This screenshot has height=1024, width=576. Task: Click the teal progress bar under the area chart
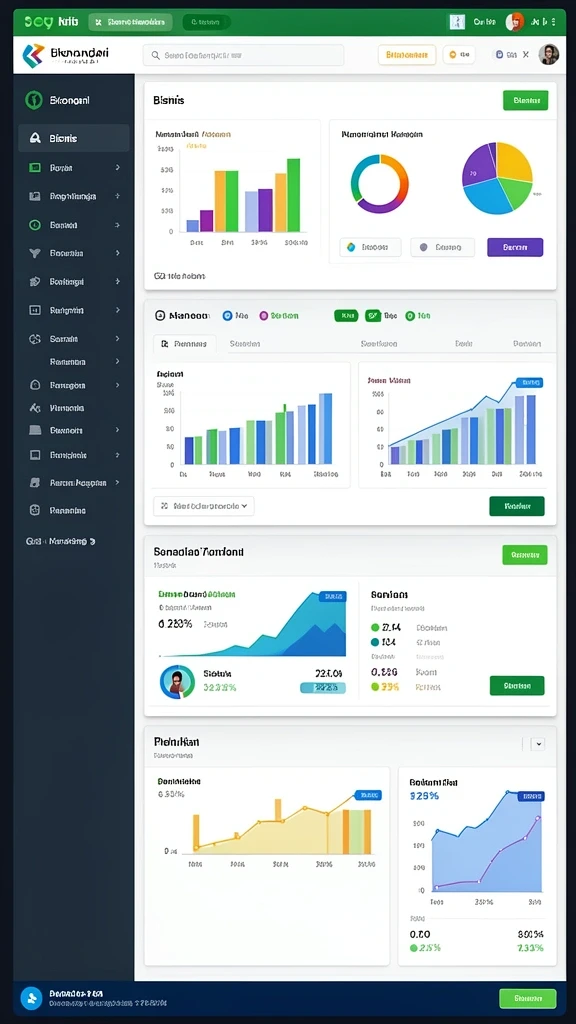(323, 688)
